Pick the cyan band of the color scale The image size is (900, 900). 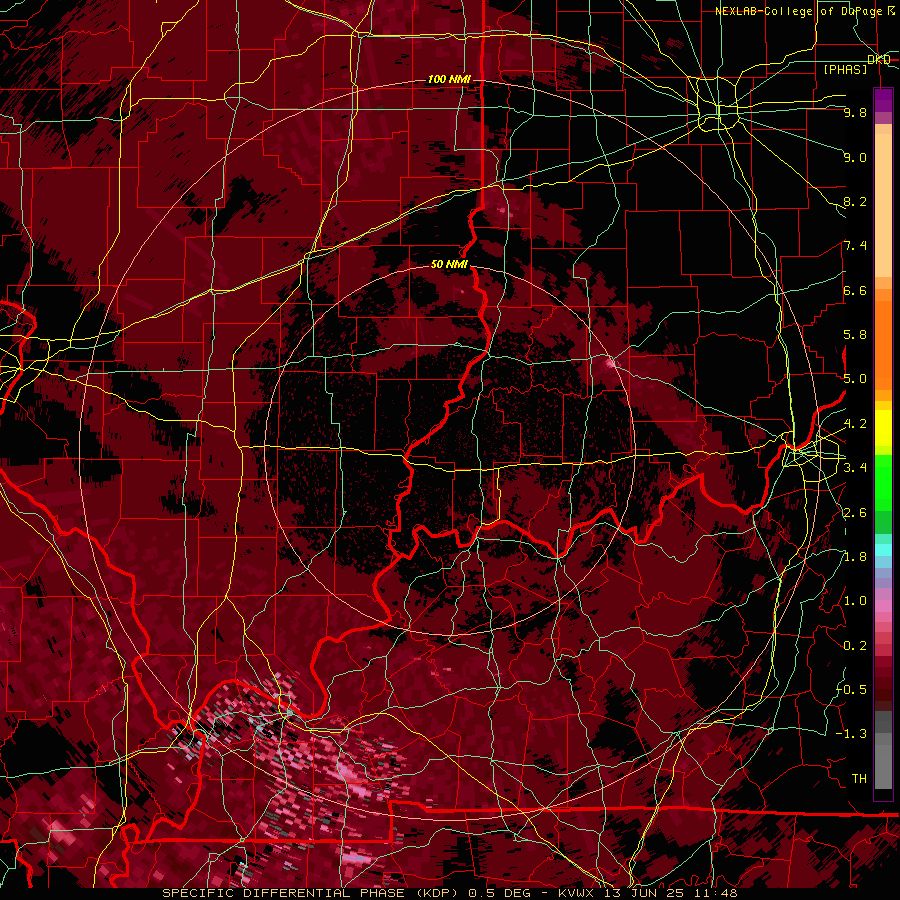883,550
